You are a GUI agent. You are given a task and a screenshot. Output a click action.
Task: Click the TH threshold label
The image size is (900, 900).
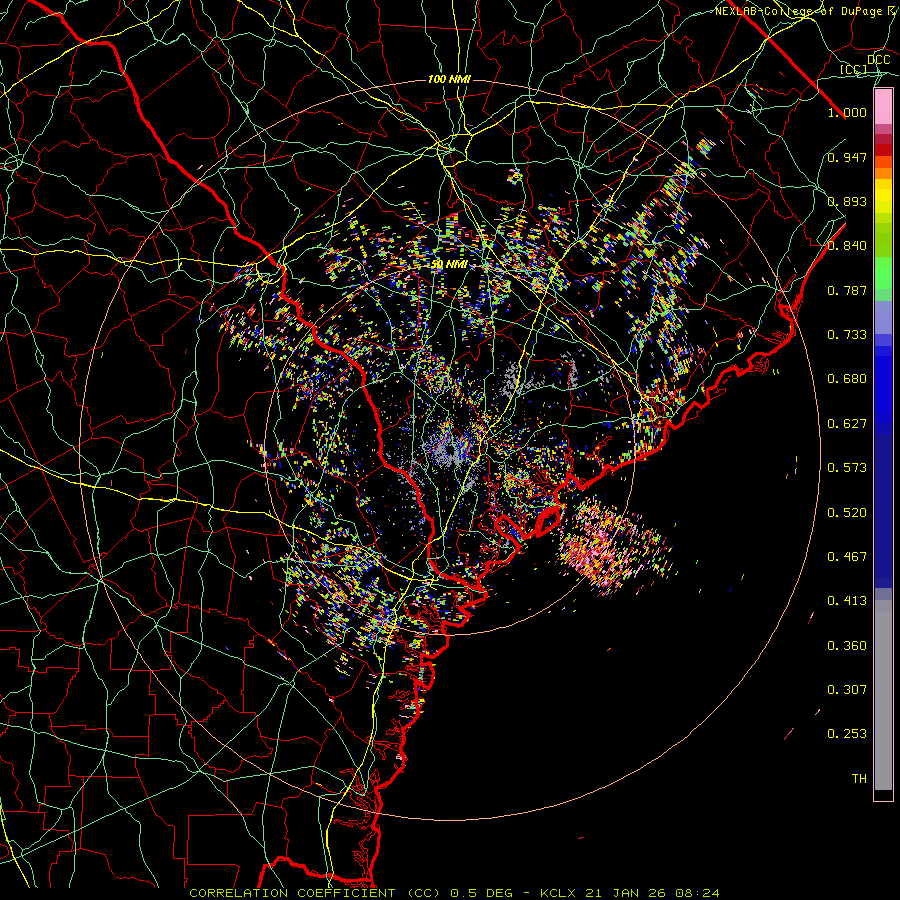[859, 779]
